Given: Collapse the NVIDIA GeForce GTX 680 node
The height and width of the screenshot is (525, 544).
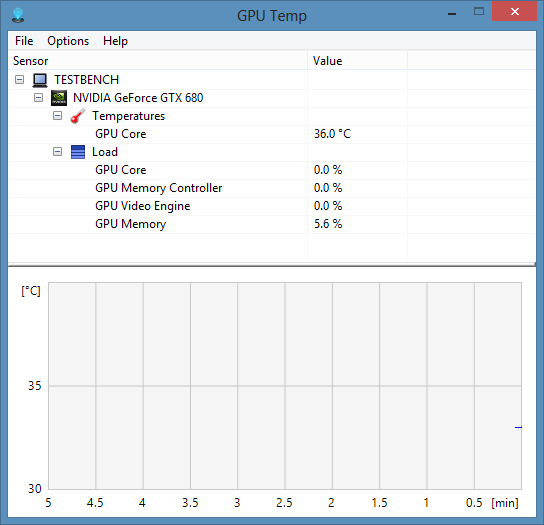Looking at the screenshot, I should pos(39,98).
